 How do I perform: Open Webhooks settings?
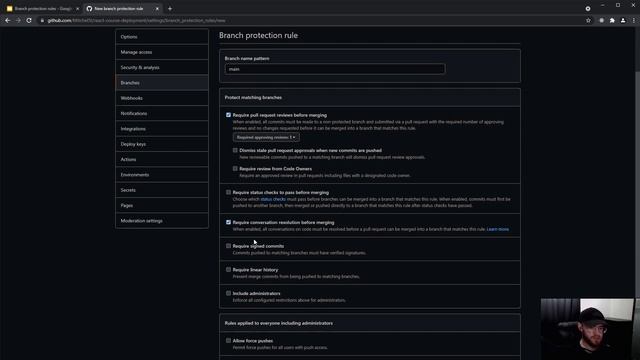point(162,98)
